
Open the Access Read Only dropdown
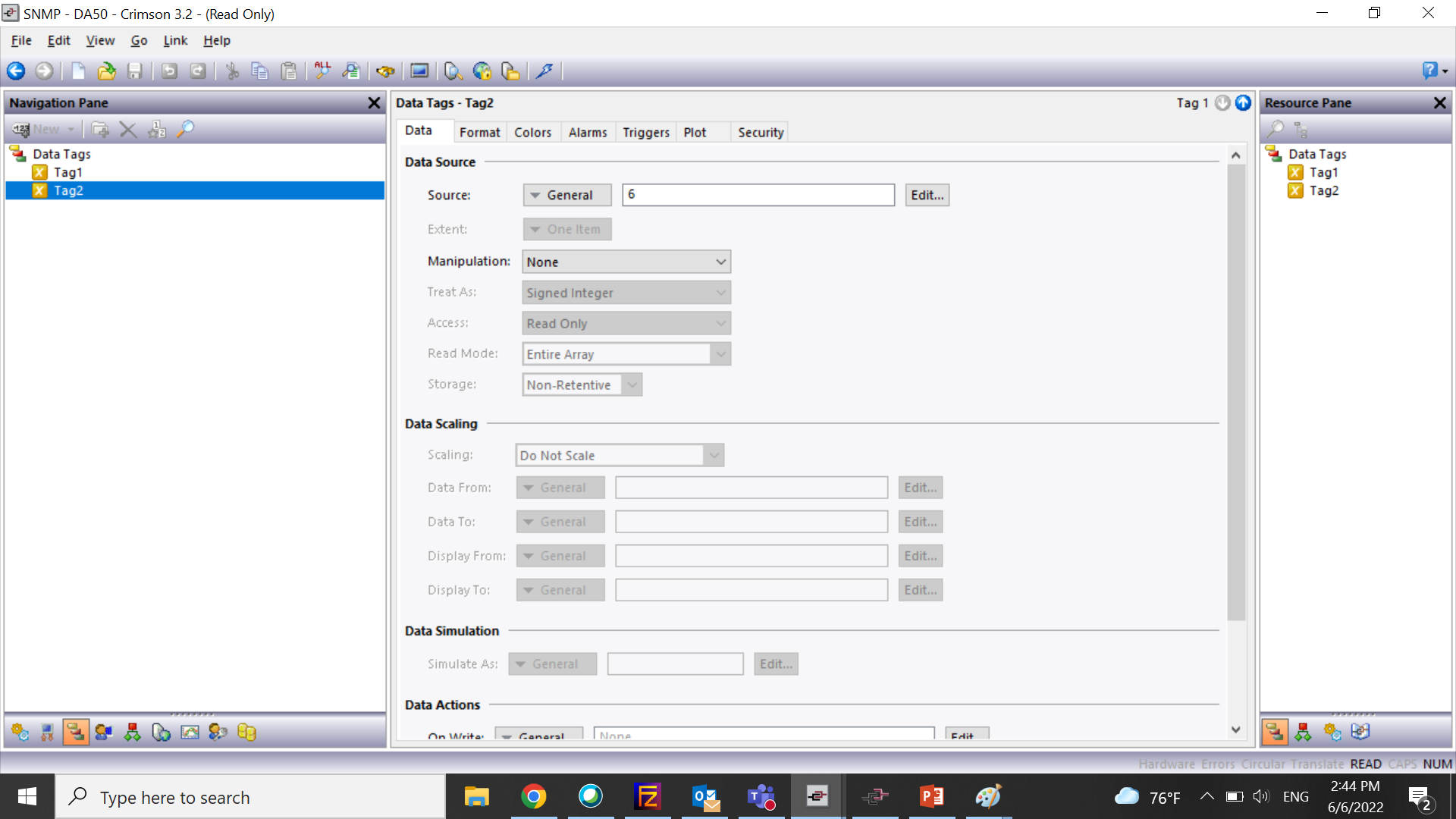pos(626,323)
